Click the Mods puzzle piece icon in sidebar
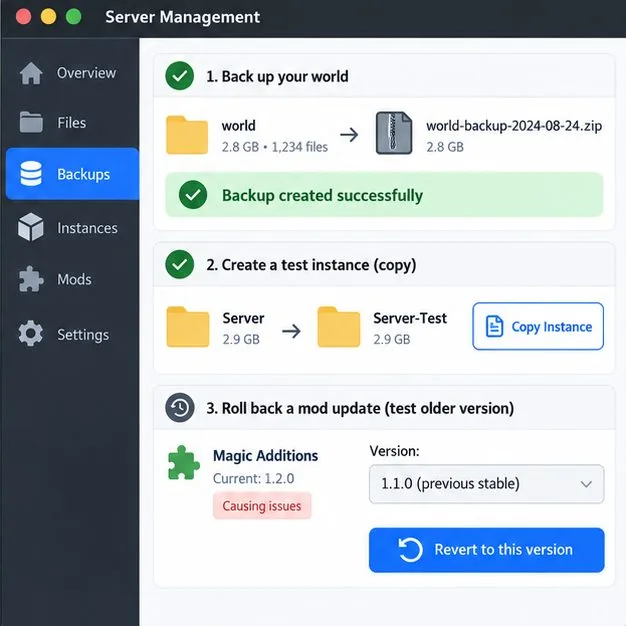Image resolution: width=626 pixels, height=626 pixels. (x=31, y=279)
